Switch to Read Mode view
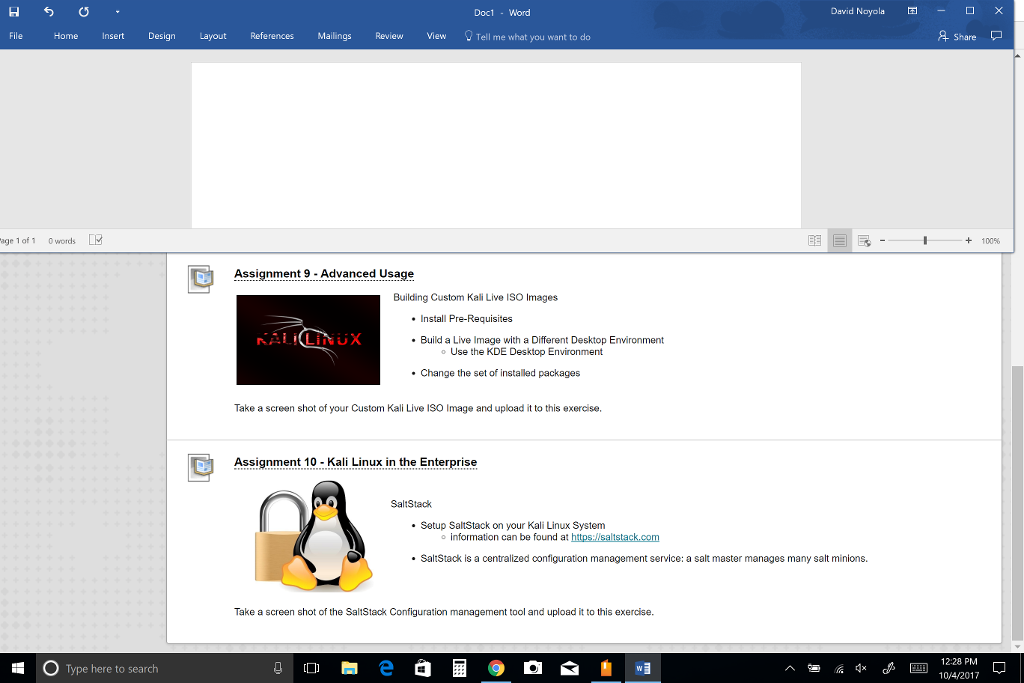 [815, 240]
